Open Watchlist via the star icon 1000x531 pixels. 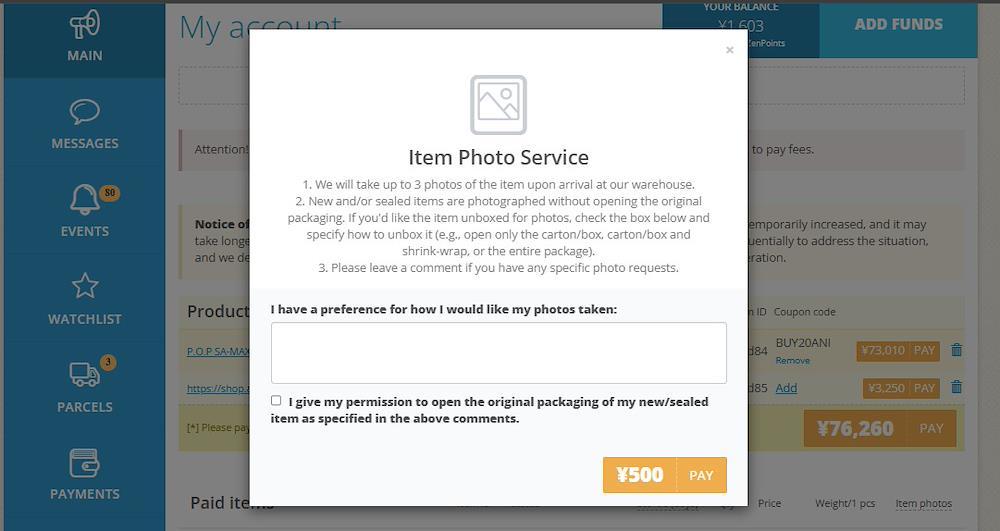coord(85,286)
